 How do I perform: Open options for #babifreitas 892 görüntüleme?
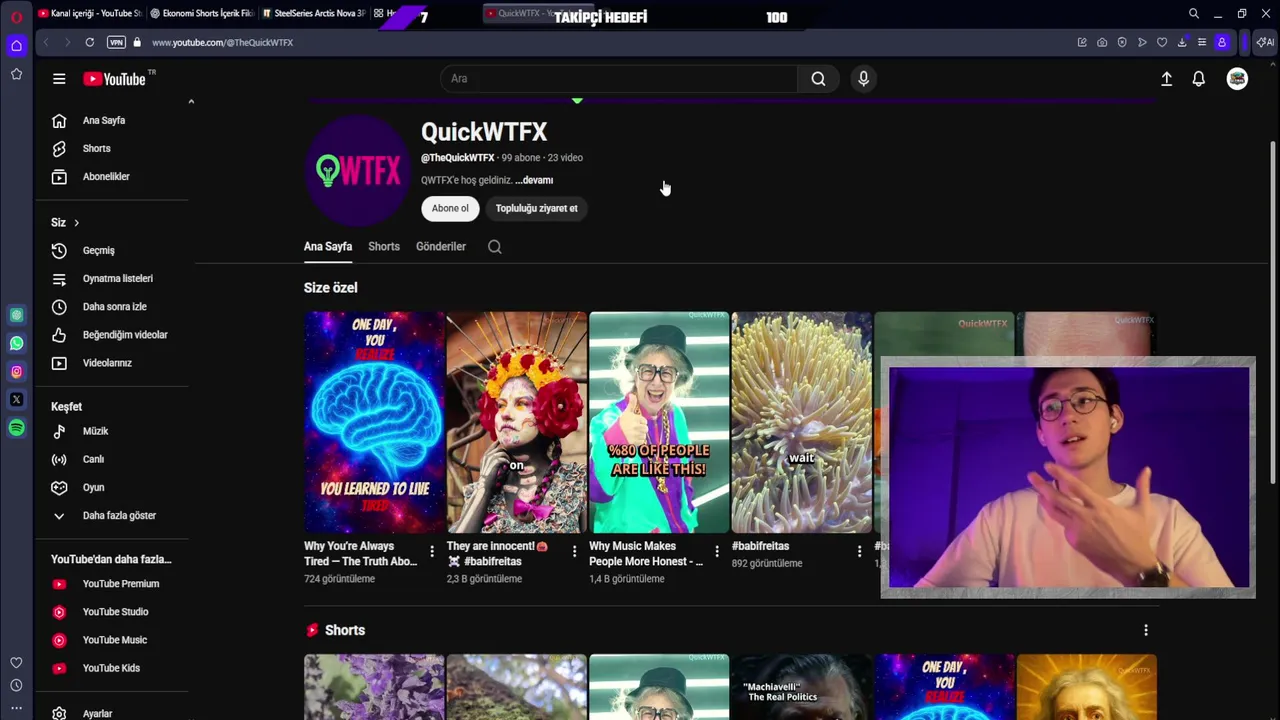(x=859, y=551)
